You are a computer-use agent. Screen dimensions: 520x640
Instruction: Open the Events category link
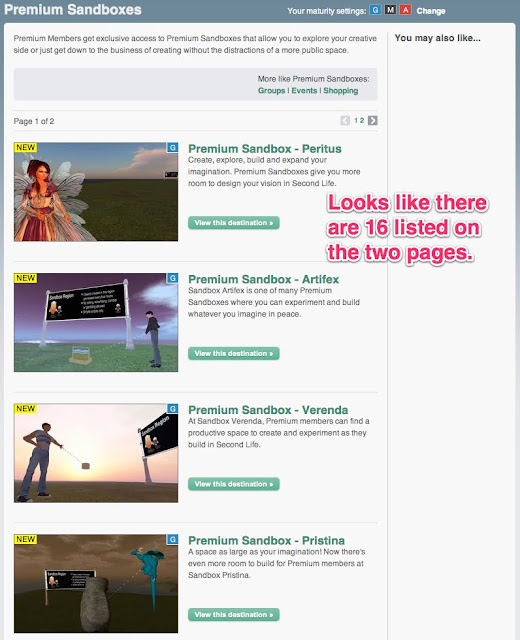[304, 91]
